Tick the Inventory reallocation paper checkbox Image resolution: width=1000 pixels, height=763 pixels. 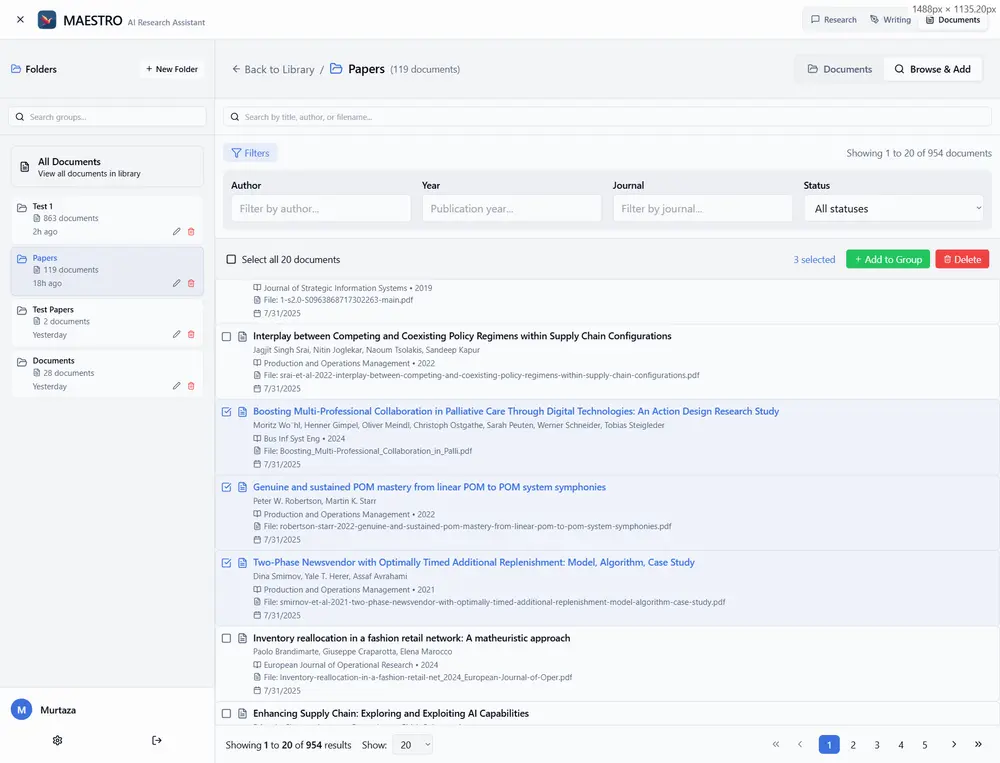[x=227, y=638]
